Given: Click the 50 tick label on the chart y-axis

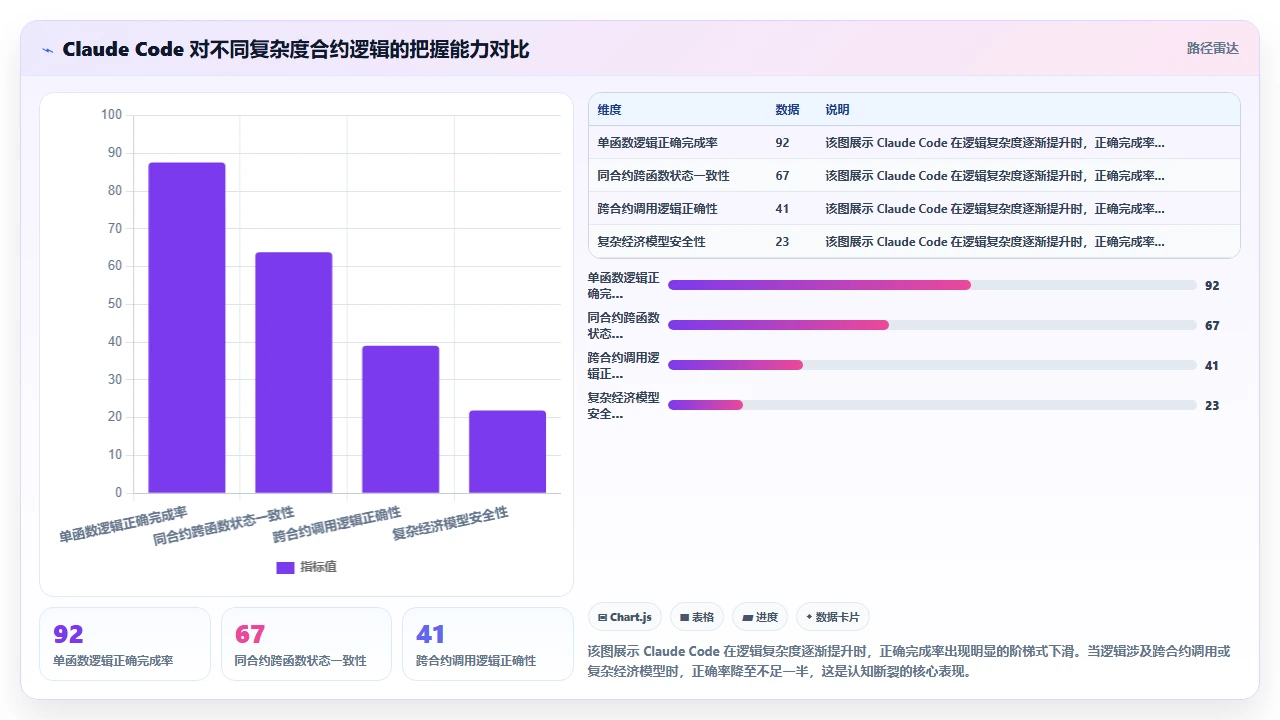Looking at the screenshot, I should 115,304.
